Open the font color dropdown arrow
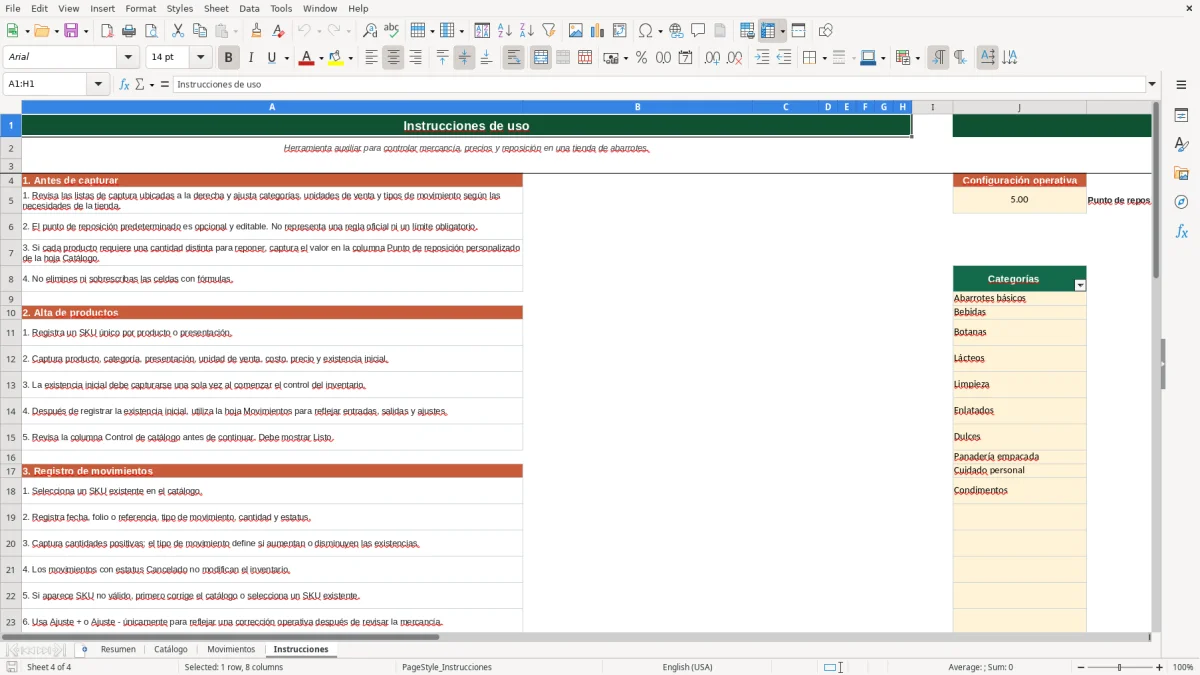1200x675 pixels. click(x=321, y=58)
